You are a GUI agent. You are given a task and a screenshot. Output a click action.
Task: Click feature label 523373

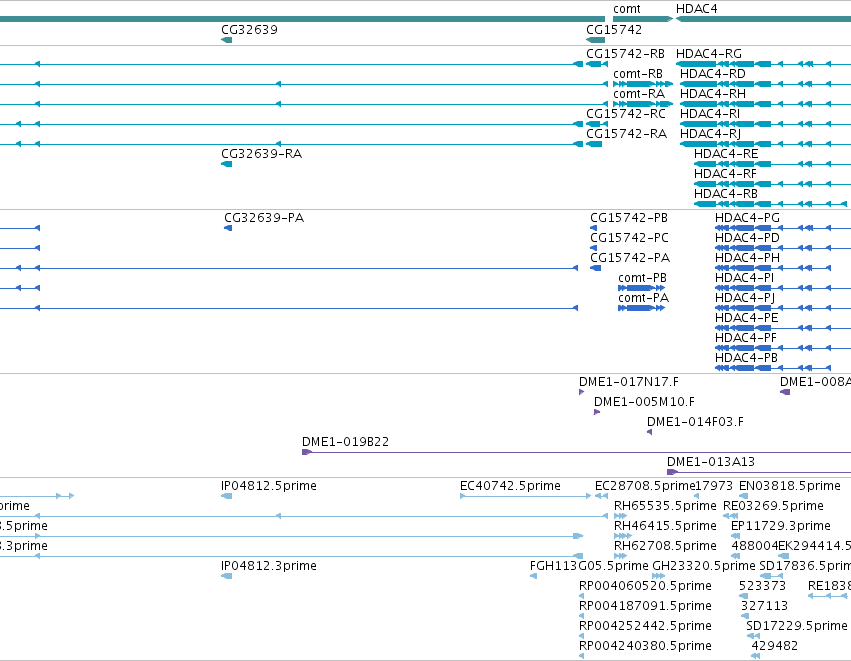click(762, 587)
